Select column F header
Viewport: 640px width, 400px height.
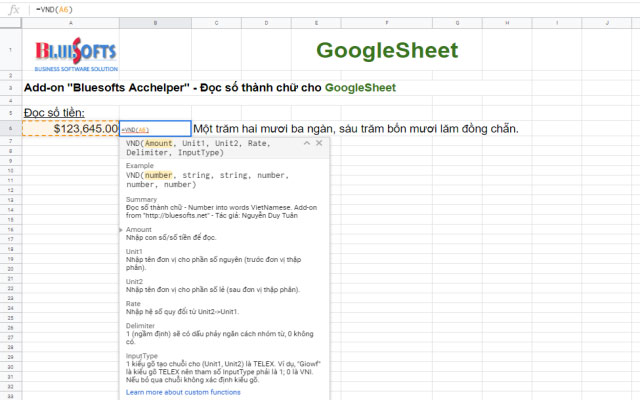[x=387, y=23]
